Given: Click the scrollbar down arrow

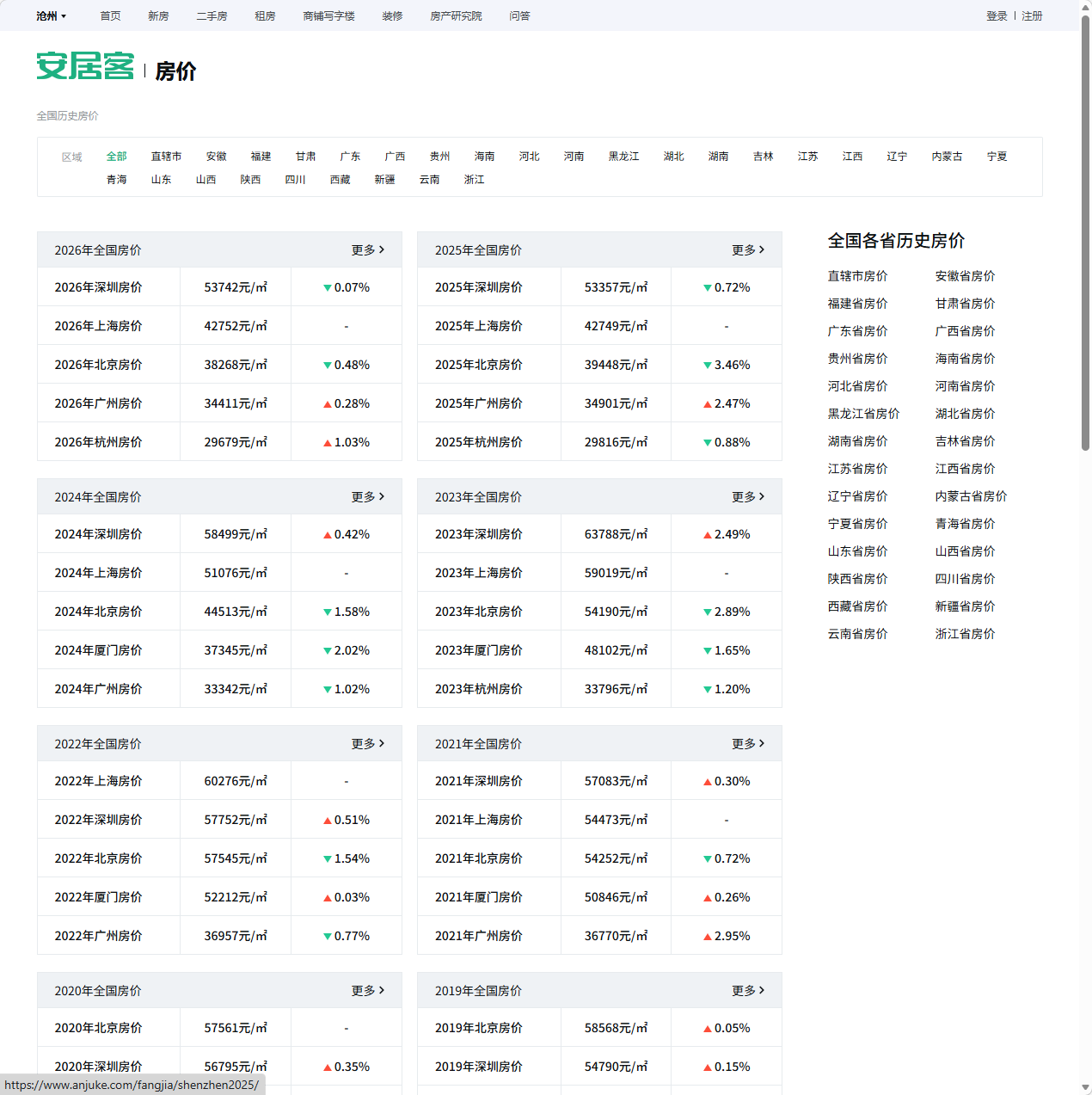Looking at the screenshot, I should coord(1085,1088).
